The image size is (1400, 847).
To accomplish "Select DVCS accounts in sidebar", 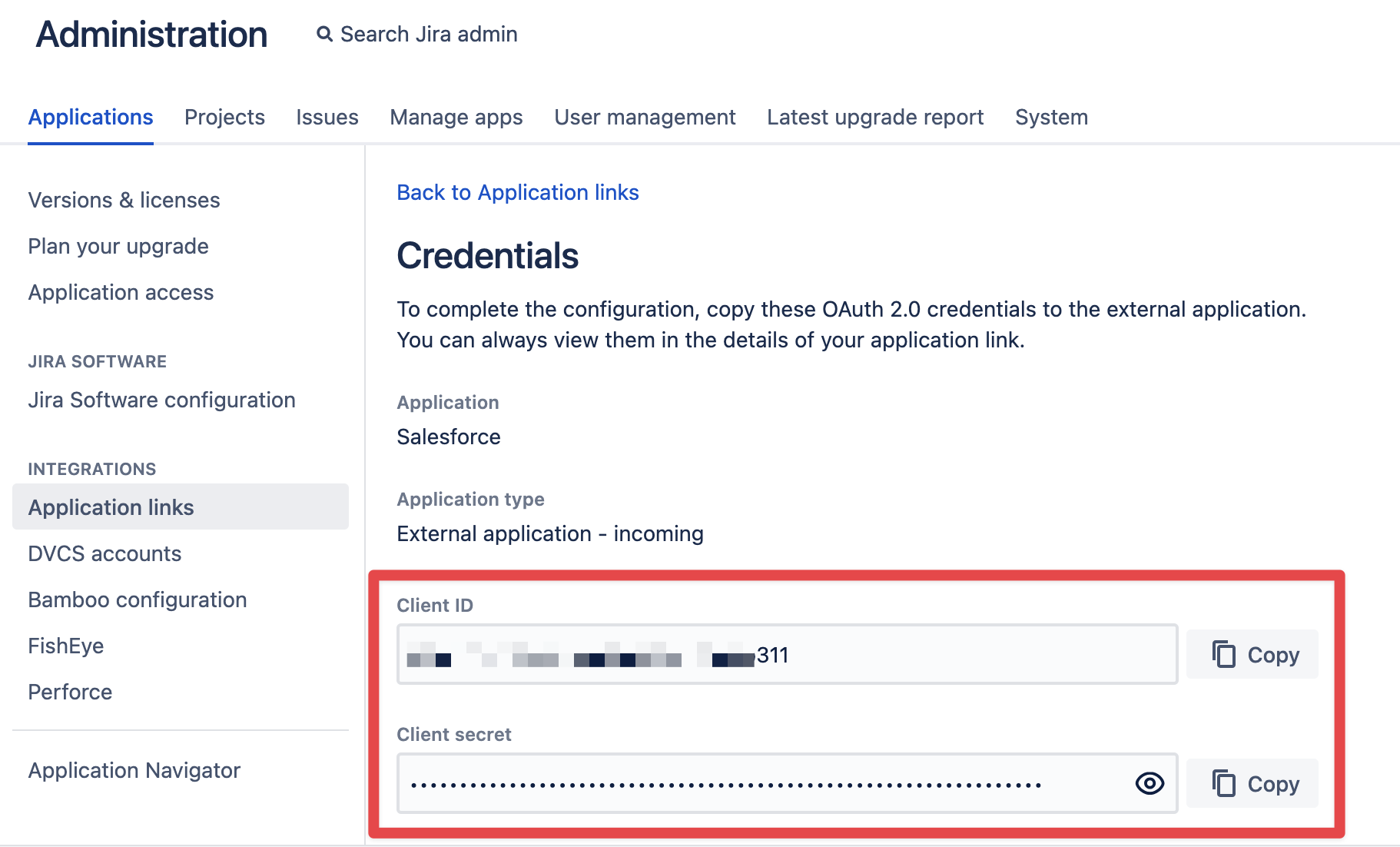I will coord(105,553).
